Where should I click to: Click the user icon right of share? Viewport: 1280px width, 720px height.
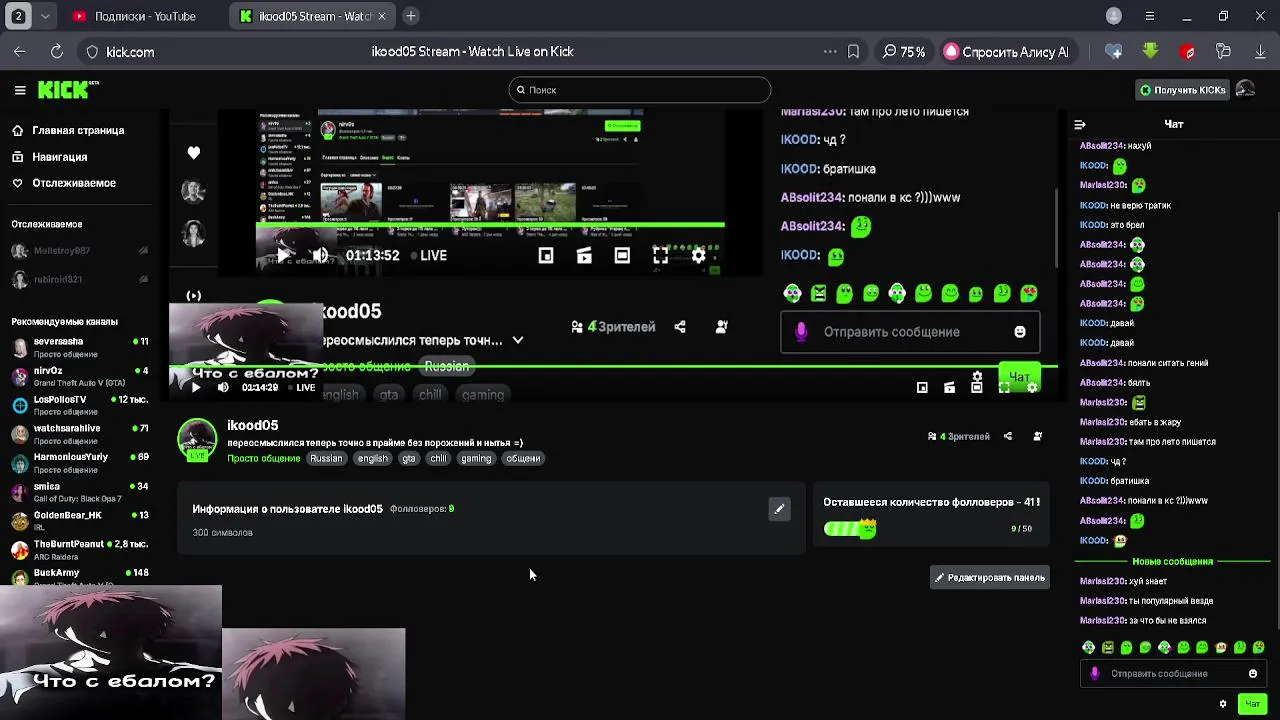pos(1037,436)
